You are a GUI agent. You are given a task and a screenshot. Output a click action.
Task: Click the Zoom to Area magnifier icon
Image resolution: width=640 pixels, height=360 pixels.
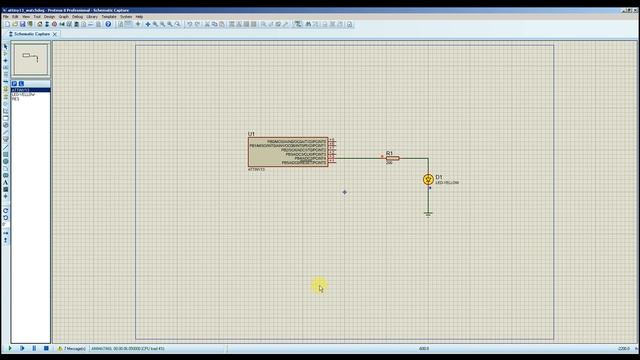coord(178,24)
